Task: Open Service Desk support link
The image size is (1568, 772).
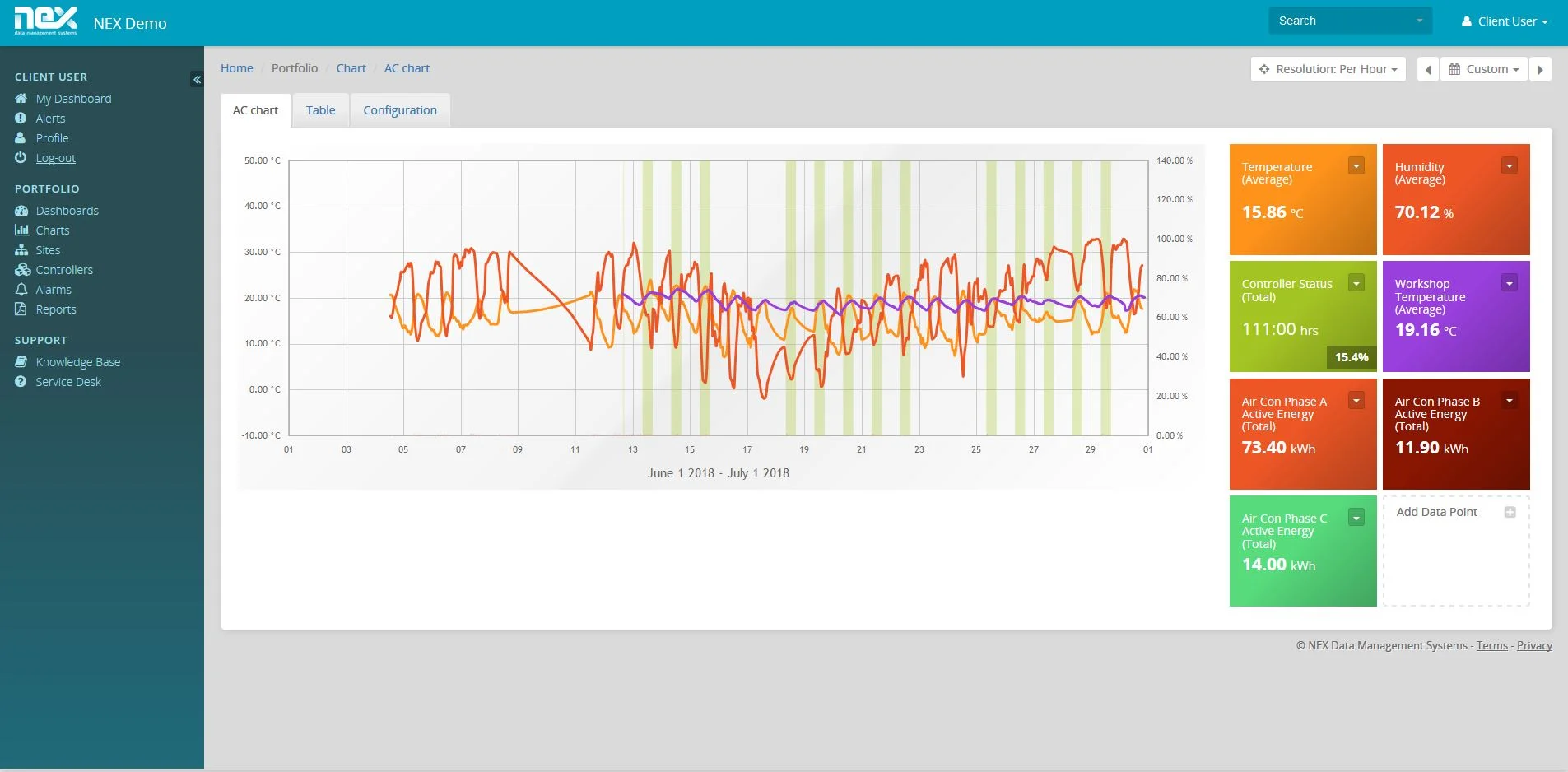Action: click(x=68, y=381)
